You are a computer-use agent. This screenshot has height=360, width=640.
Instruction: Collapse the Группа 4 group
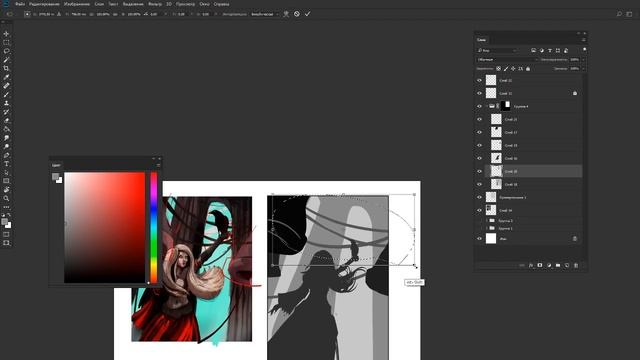(487, 106)
